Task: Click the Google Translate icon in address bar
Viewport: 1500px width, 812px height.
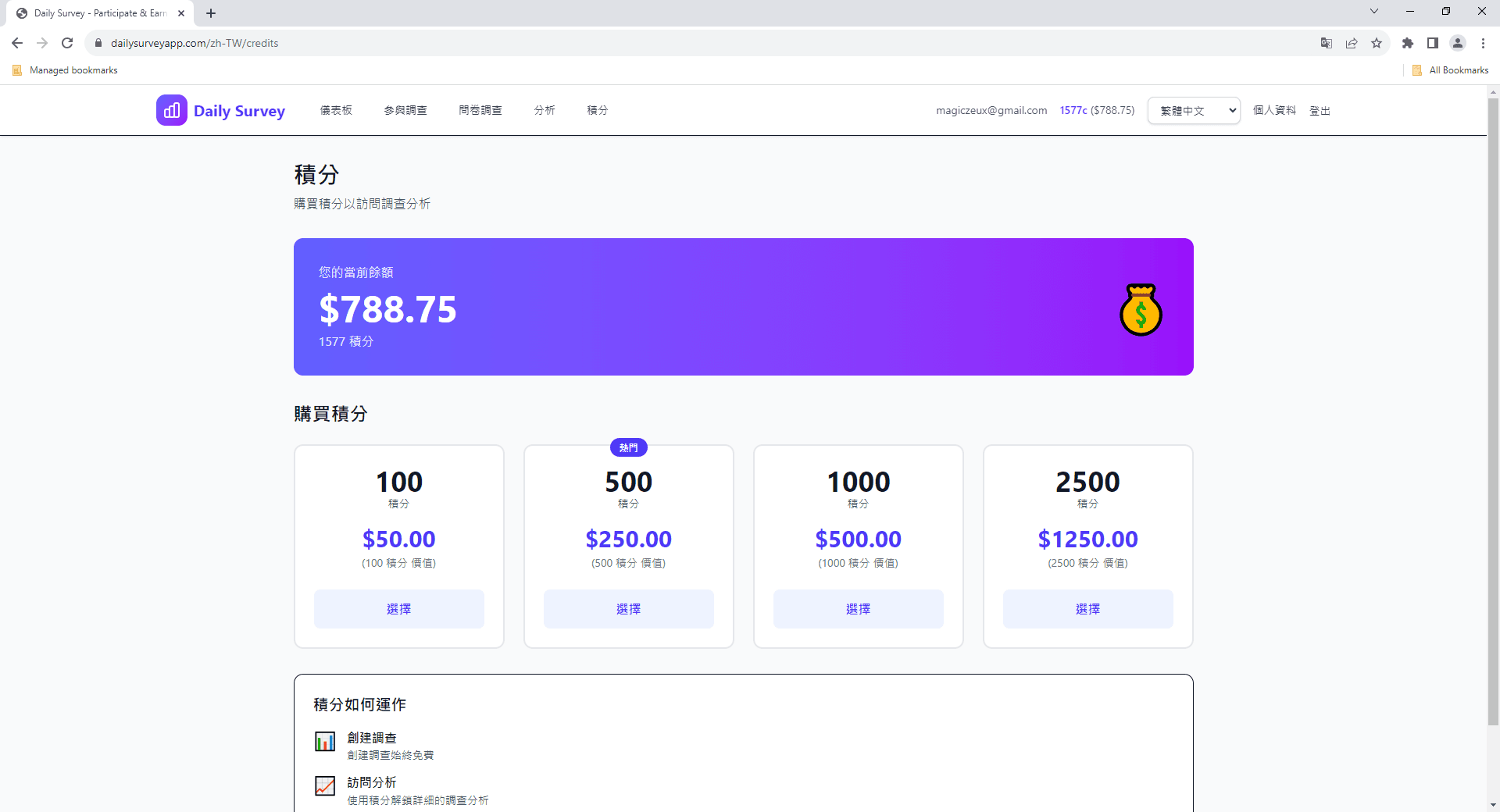Action: (x=1326, y=43)
